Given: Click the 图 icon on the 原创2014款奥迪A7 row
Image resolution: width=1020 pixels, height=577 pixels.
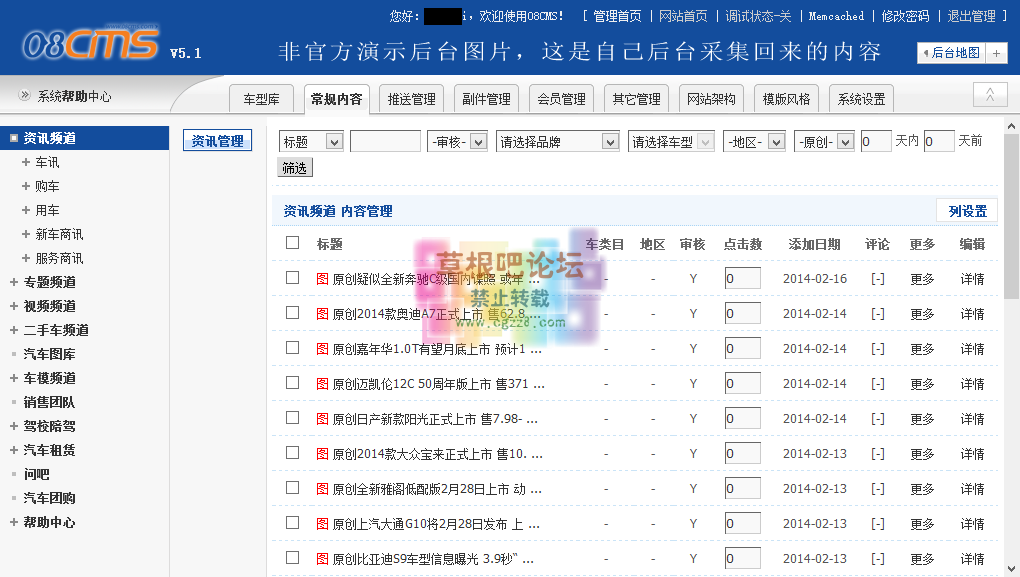Looking at the screenshot, I should click(321, 312).
